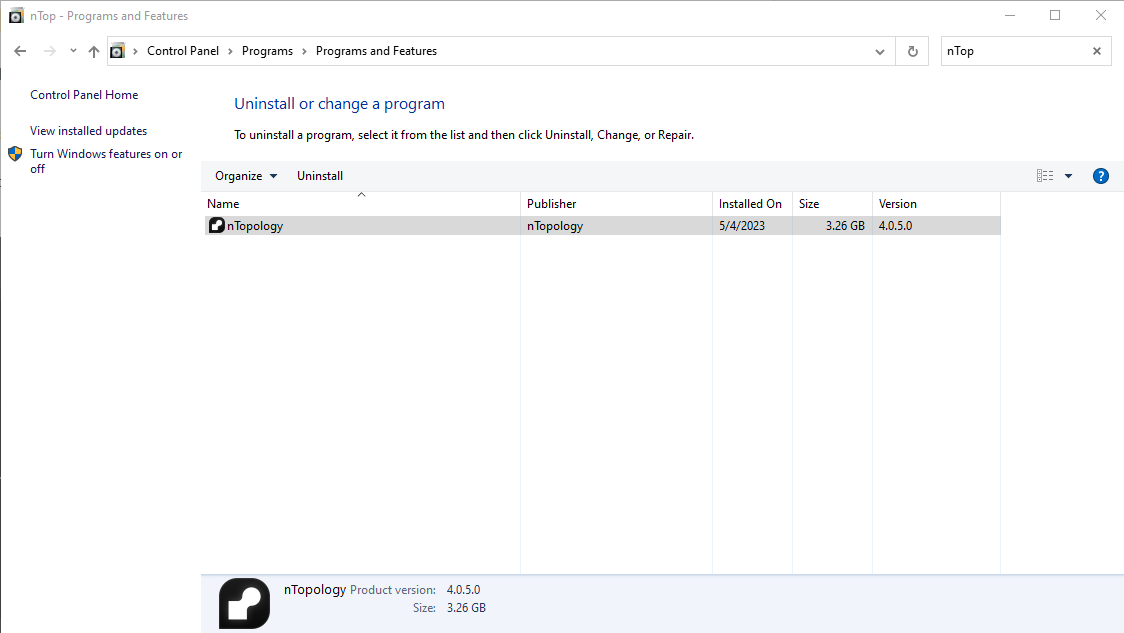Screen dimensions: 1124x633
Task: Open View installed updates link
Action: click(x=88, y=130)
